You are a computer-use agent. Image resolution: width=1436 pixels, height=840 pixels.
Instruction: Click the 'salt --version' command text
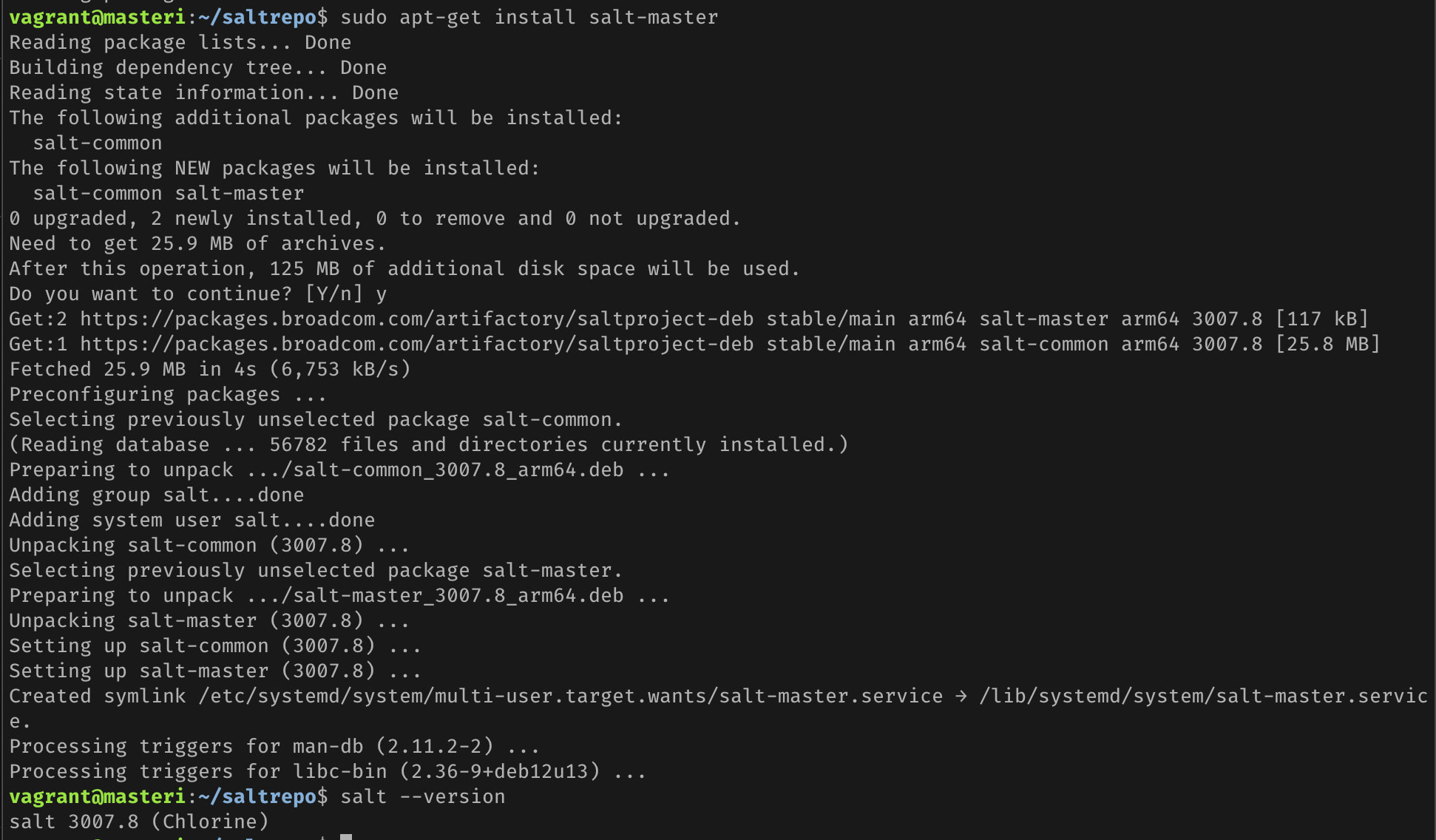[422, 797]
